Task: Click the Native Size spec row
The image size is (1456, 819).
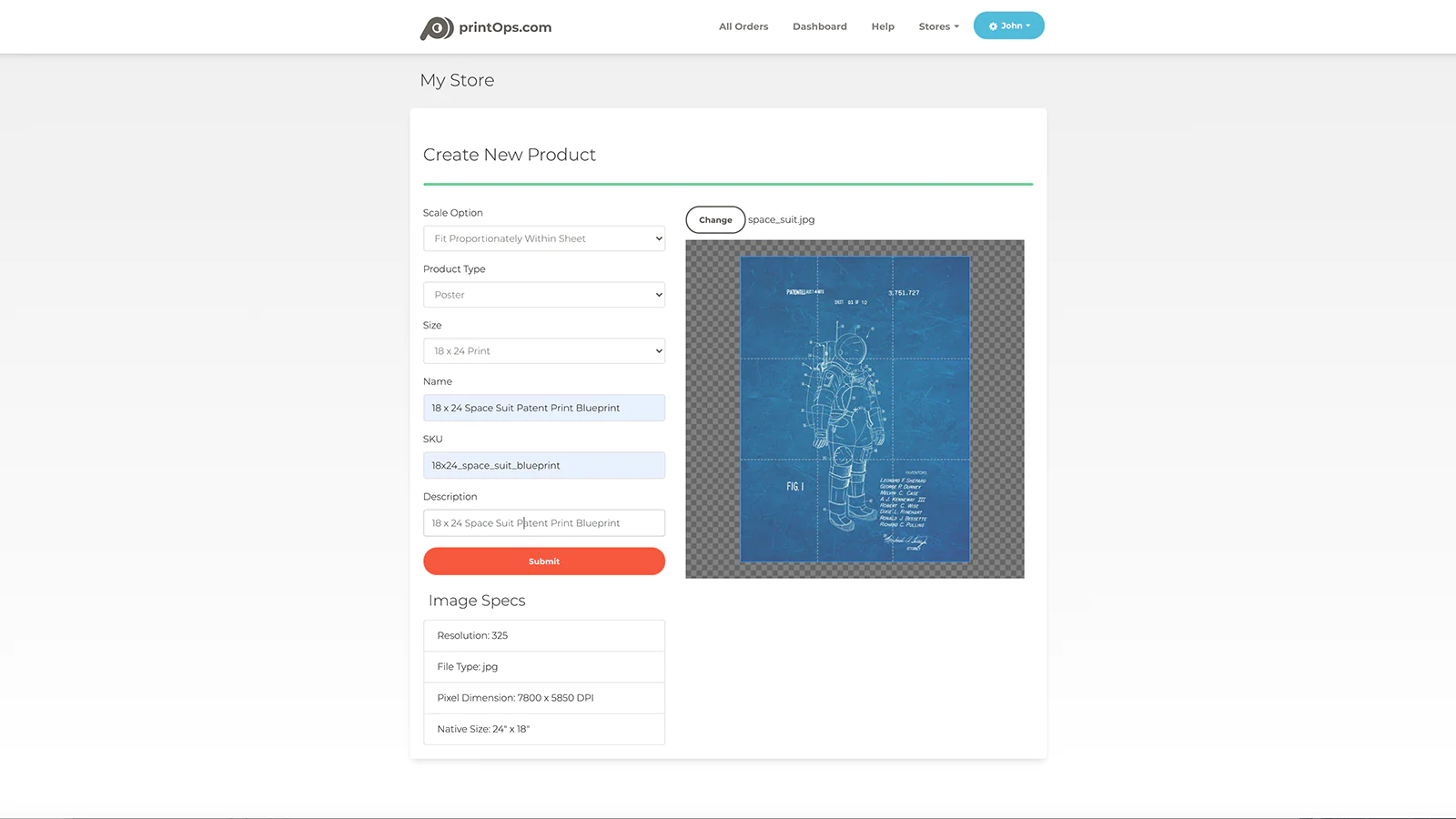Action: point(543,729)
